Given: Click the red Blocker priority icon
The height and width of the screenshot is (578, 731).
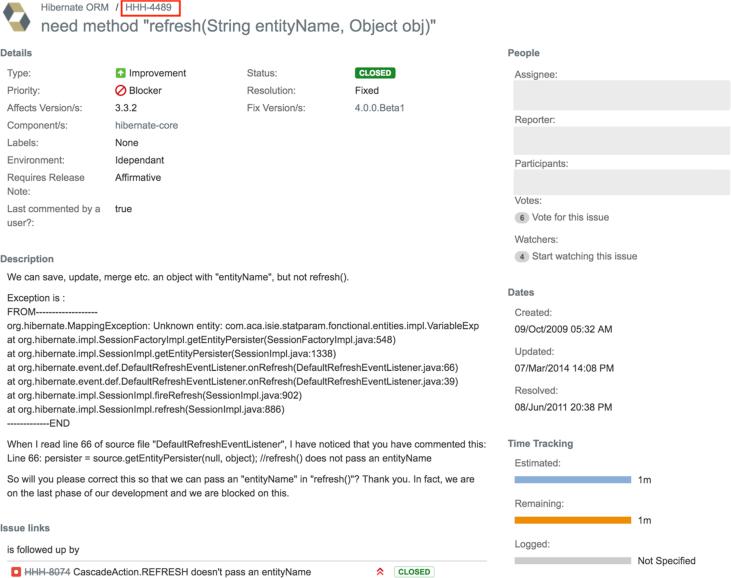Looking at the screenshot, I should pos(121,90).
